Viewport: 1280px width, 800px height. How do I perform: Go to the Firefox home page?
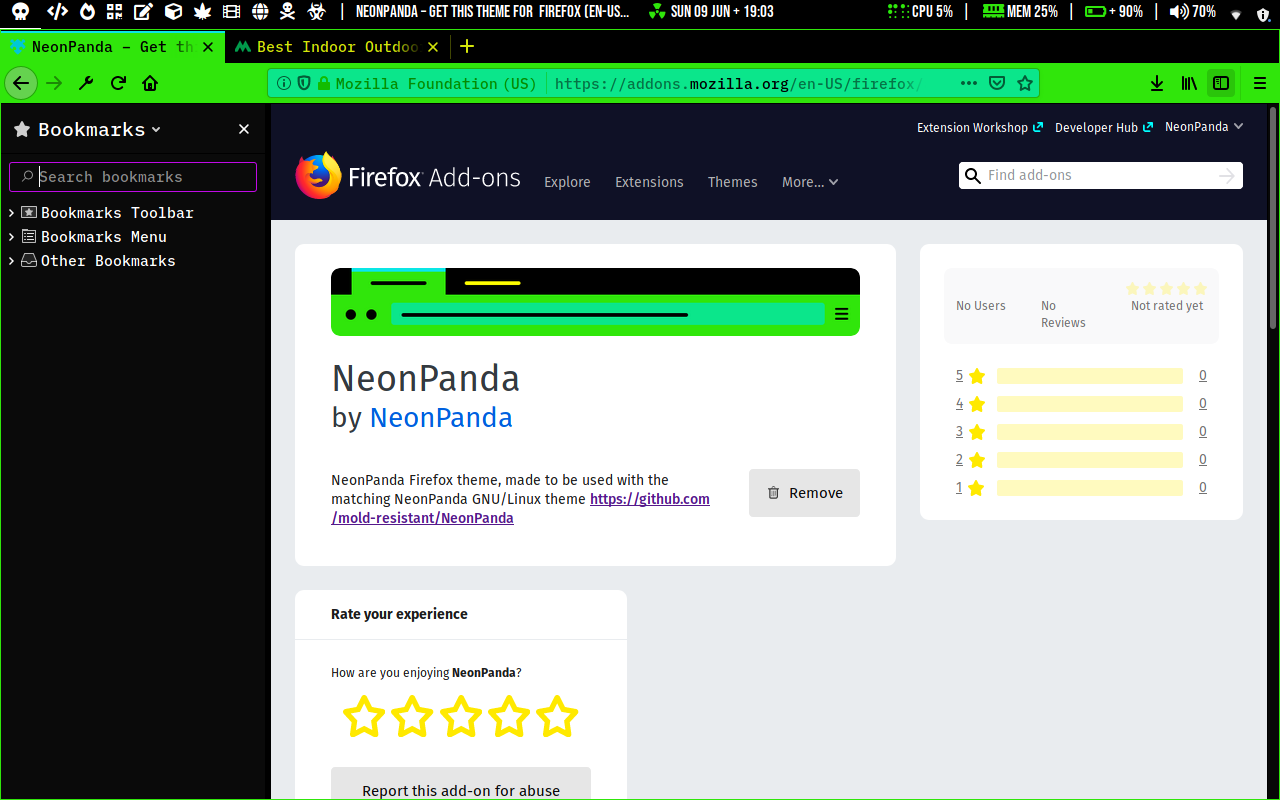(x=150, y=83)
